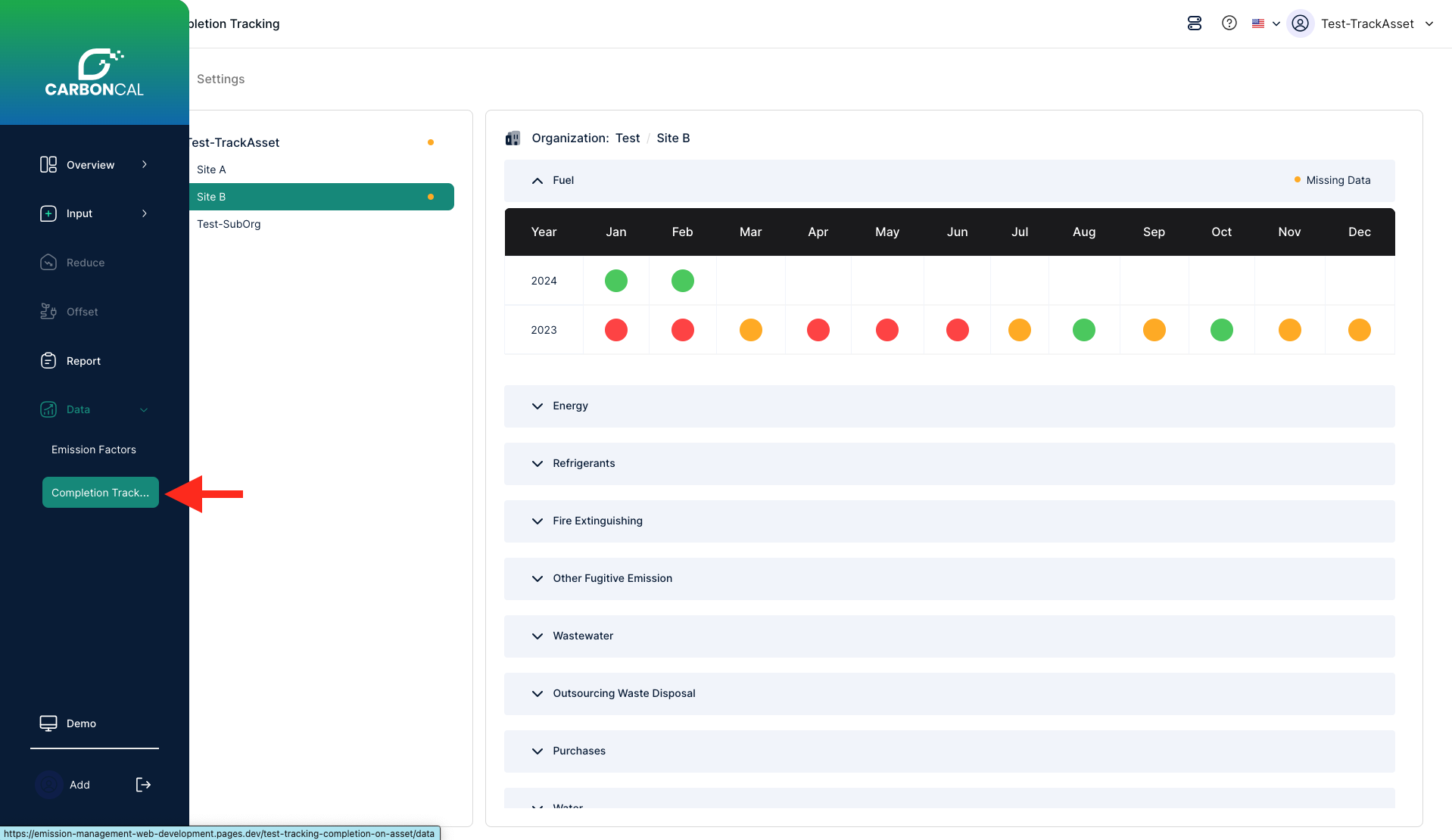Click the organization building icon
The height and width of the screenshot is (840, 1452).
(513, 138)
